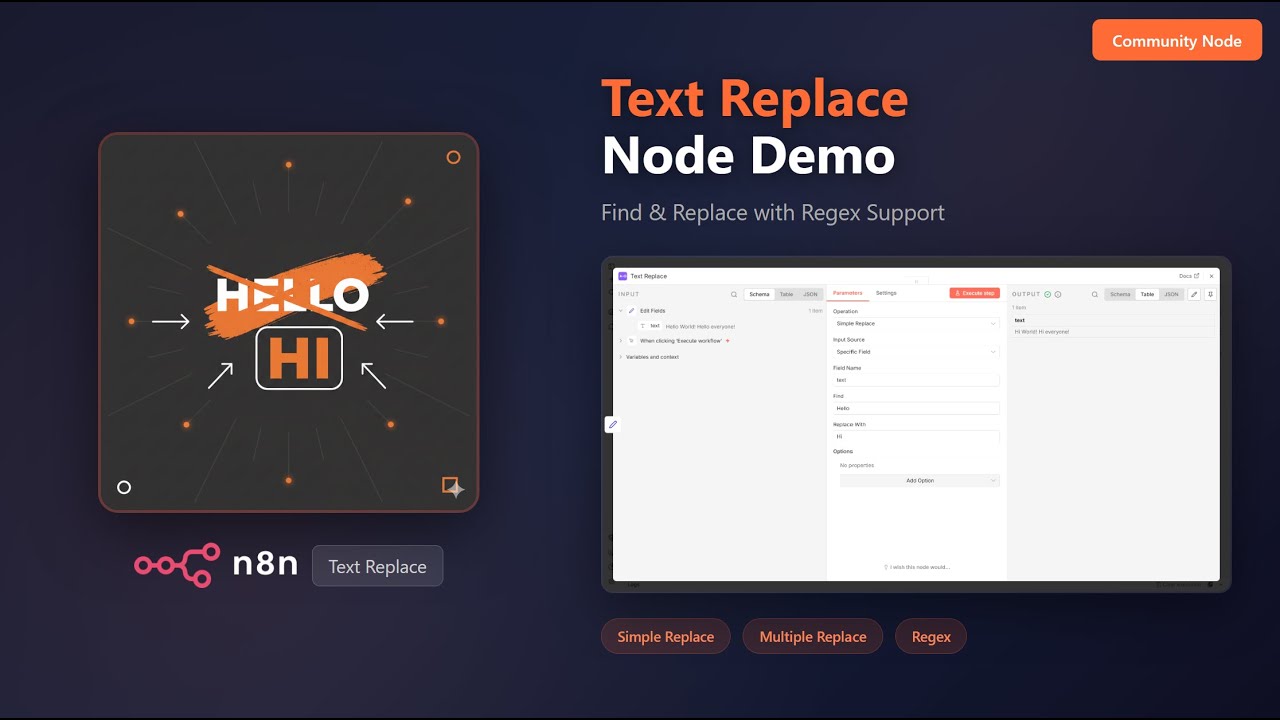Click the Text Replace label next to n8n
This screenshot has width=1280, height=720.
[377, 566]
